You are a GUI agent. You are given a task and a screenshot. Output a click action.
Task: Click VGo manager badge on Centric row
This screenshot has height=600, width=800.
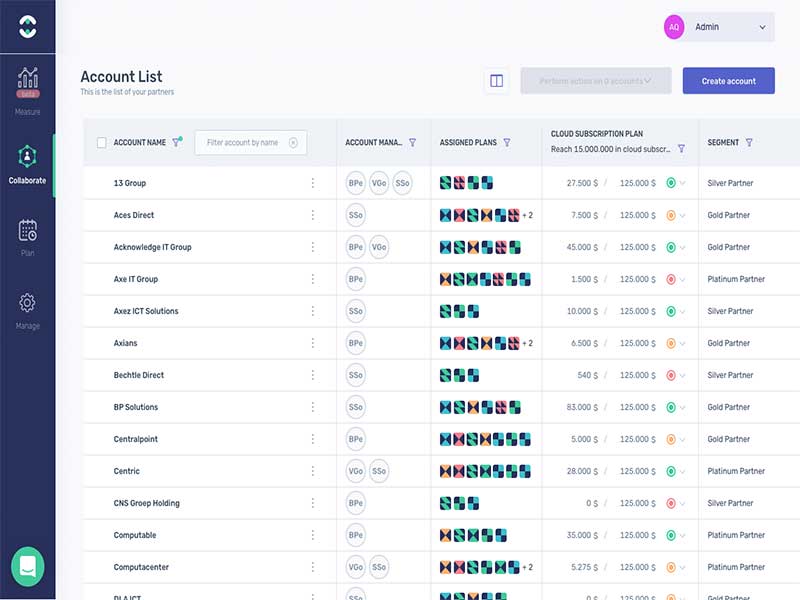pyautogui.click(x=355, y=471)
